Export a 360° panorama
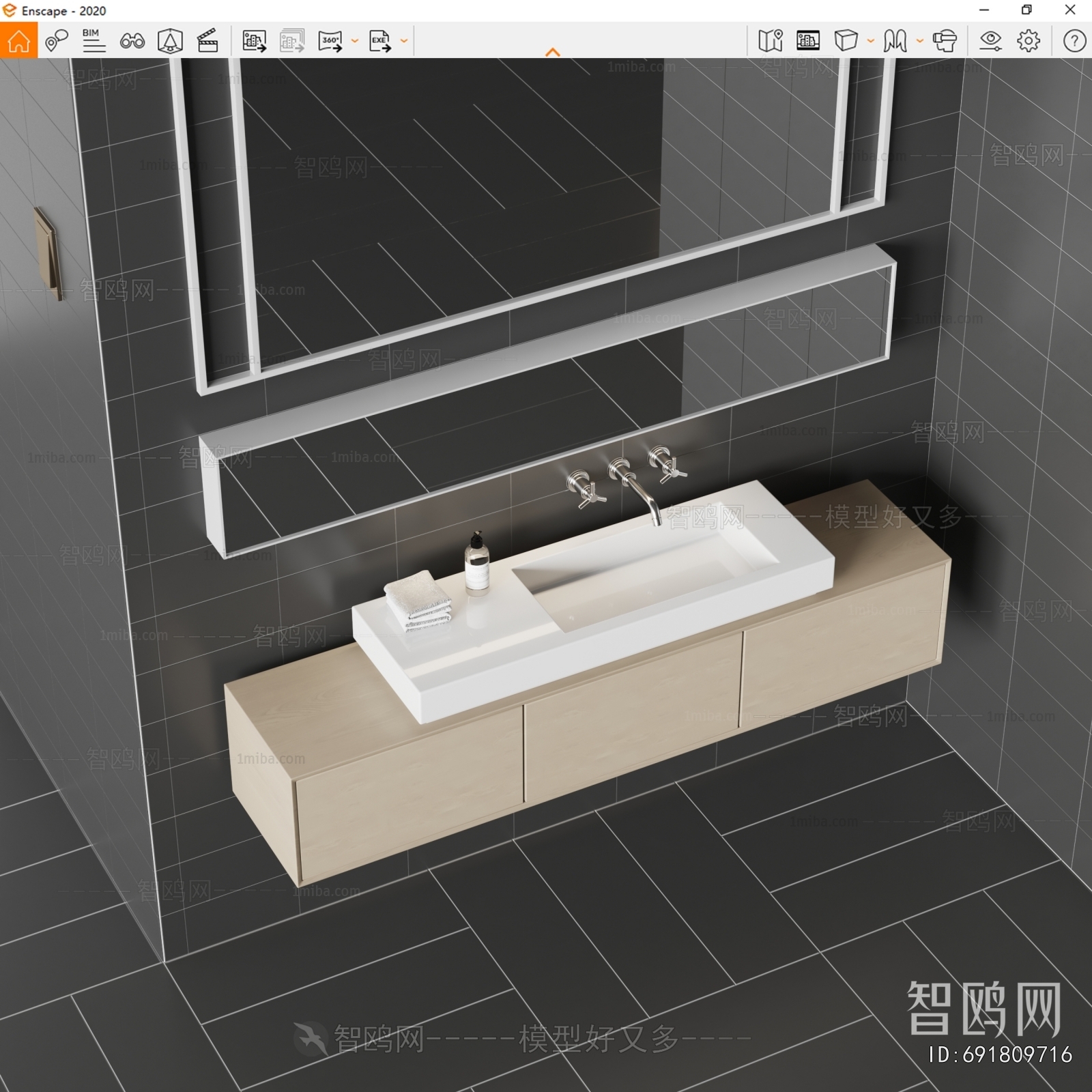 330,41
